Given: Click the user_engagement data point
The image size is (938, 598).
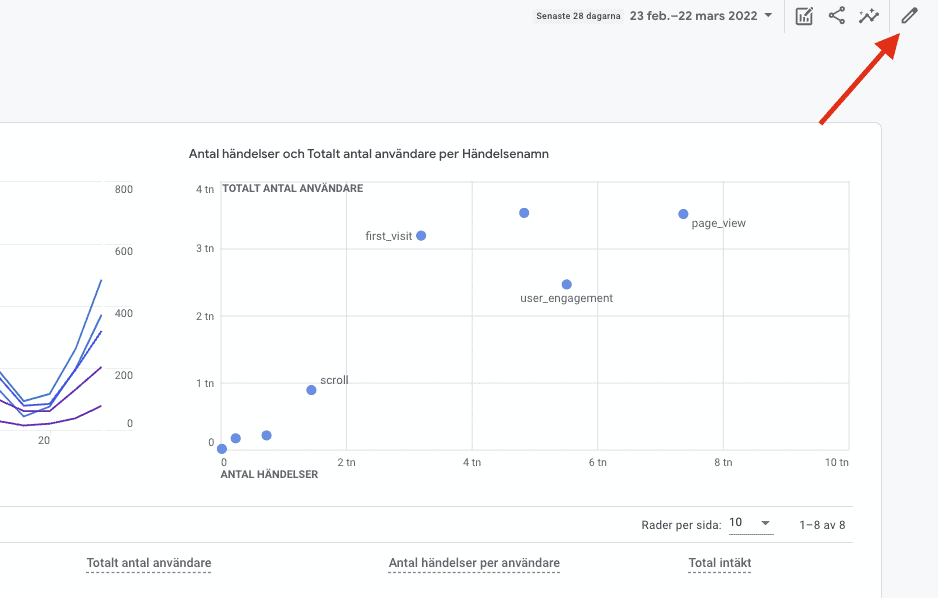Looking at the screenshot, I should 566,285.
